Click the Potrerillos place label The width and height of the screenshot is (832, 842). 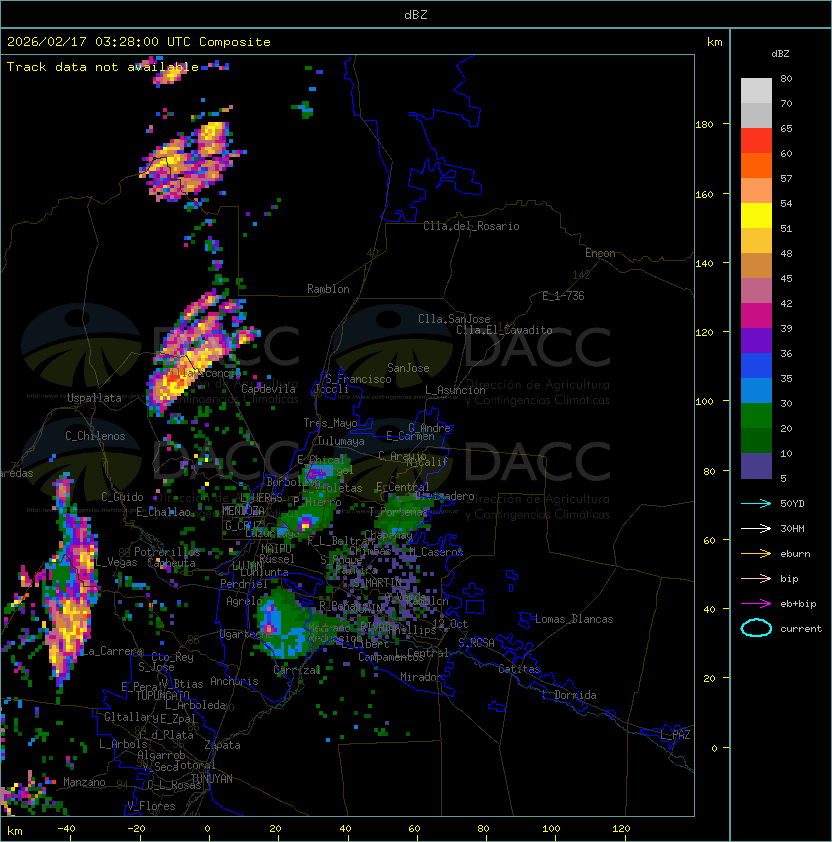coord(167,551)
